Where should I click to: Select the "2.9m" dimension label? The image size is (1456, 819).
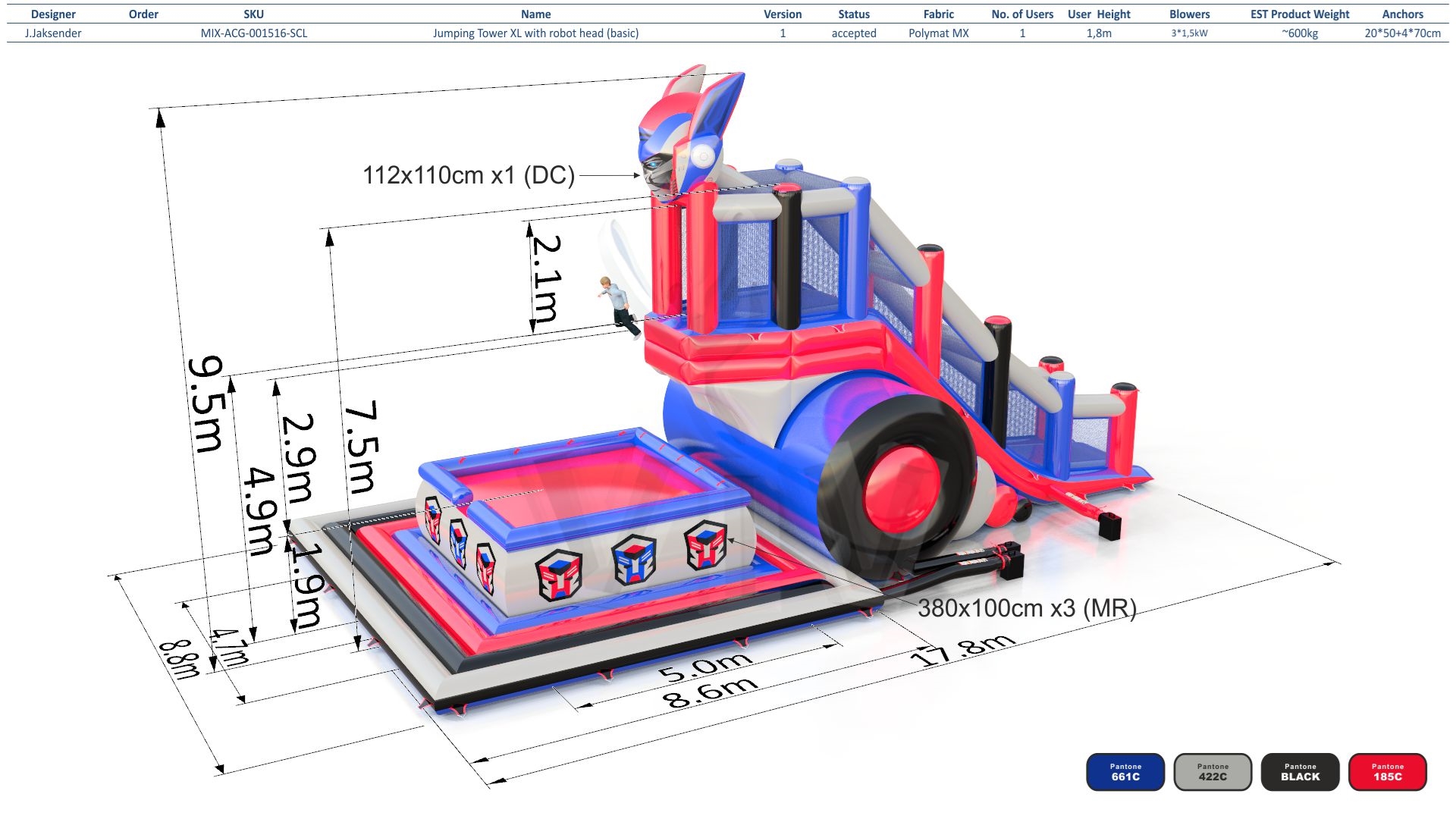(x=297, y=458)
